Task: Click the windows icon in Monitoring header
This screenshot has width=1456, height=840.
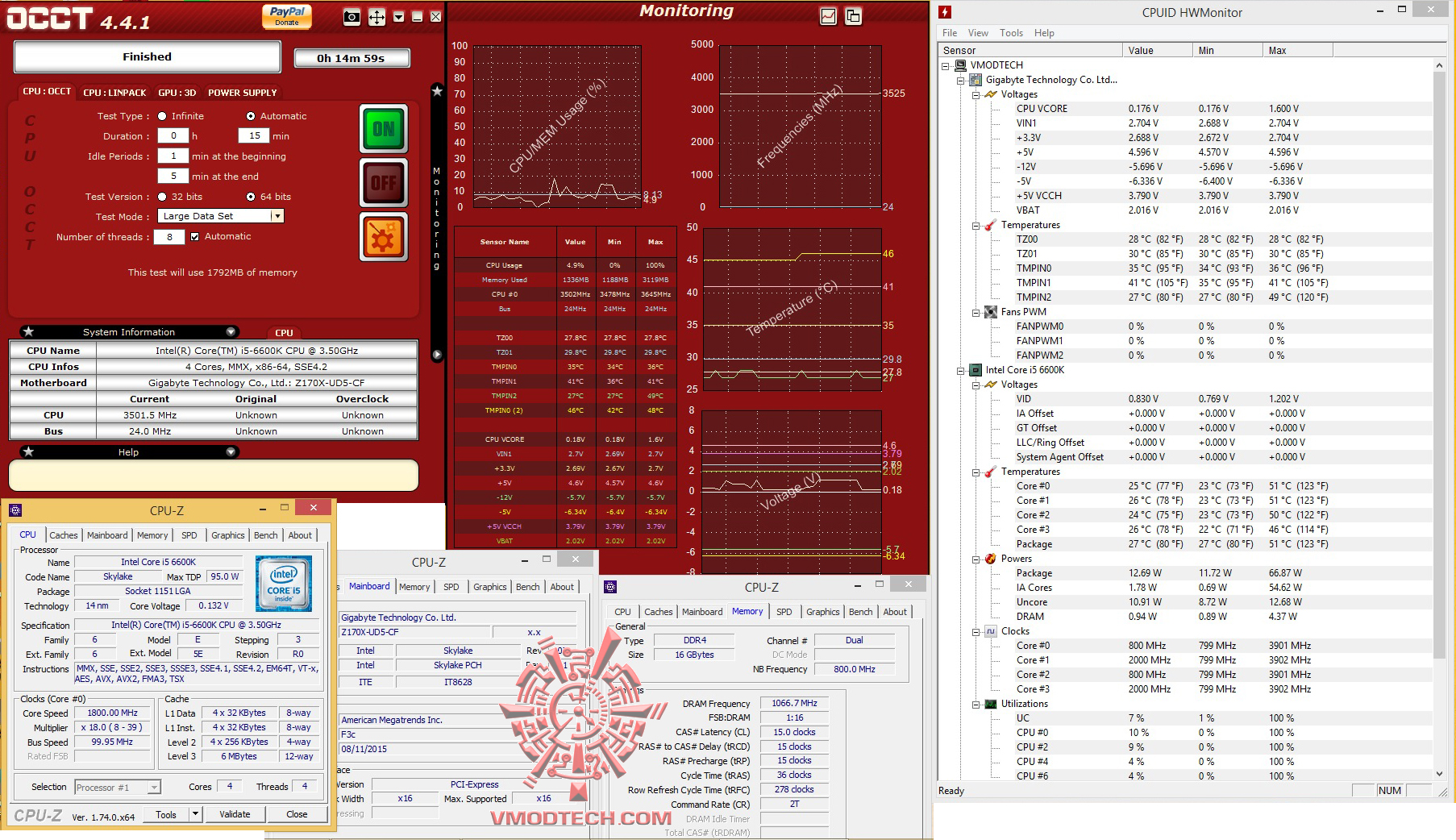Action: 853,16
